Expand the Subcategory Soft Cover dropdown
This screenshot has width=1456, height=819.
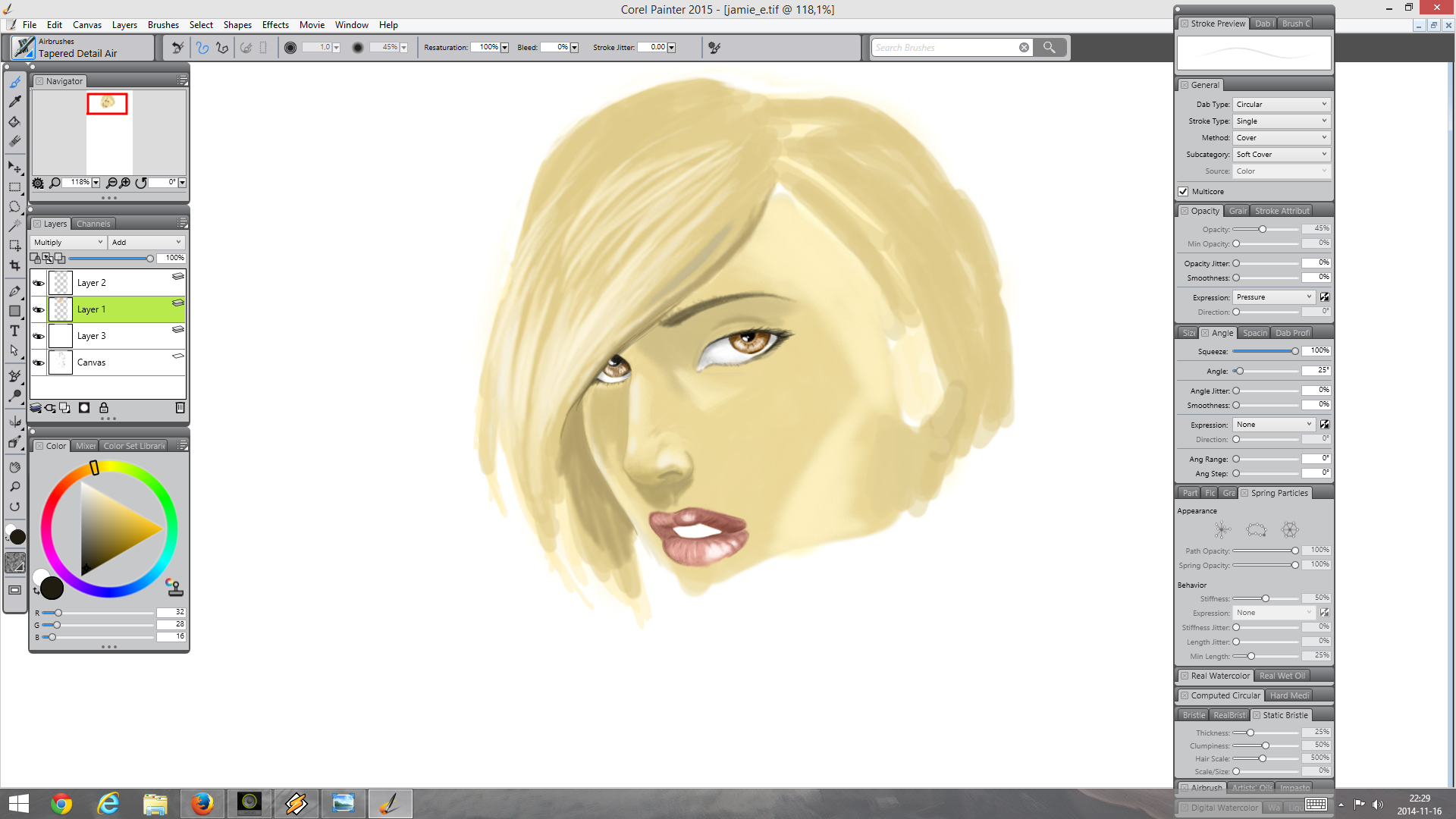point(1281,155)
